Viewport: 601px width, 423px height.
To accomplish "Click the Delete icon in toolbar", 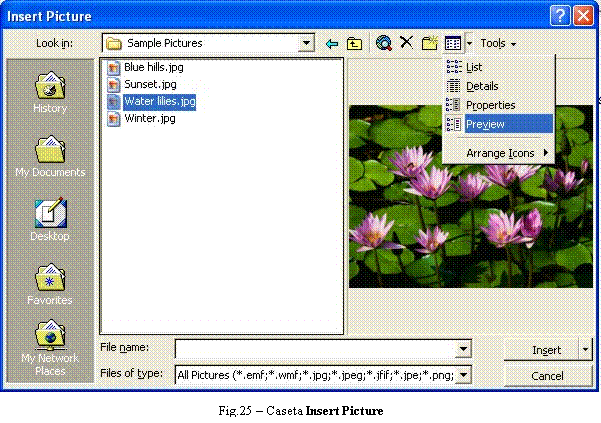I will (x=407, y=43).
